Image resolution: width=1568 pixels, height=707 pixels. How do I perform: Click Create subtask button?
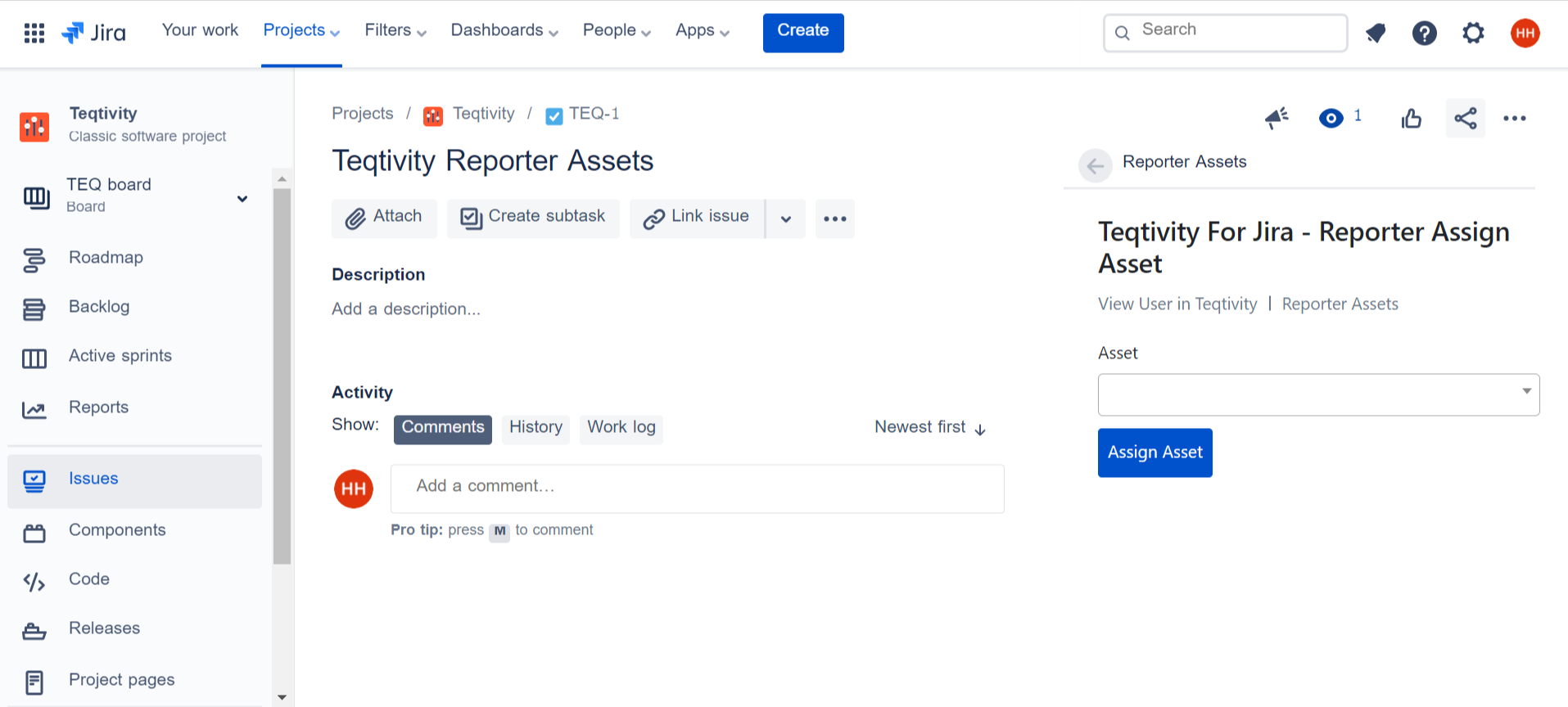coord(533,218)
